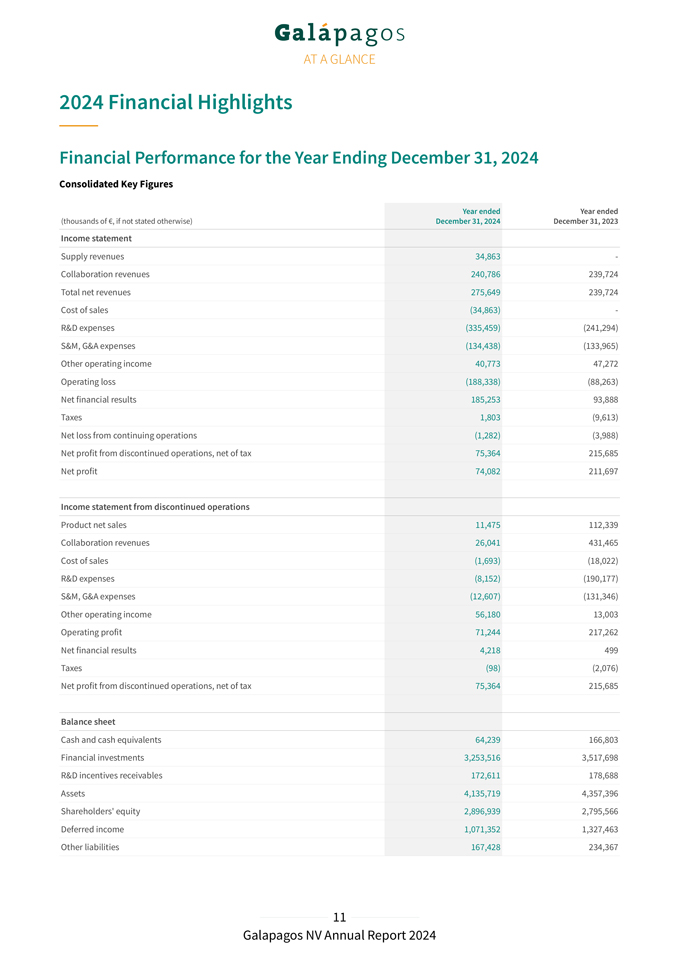Click the "Year ended December 31, 2024" column header
This screenshot has height=960, width=679.
click(468, 216)
